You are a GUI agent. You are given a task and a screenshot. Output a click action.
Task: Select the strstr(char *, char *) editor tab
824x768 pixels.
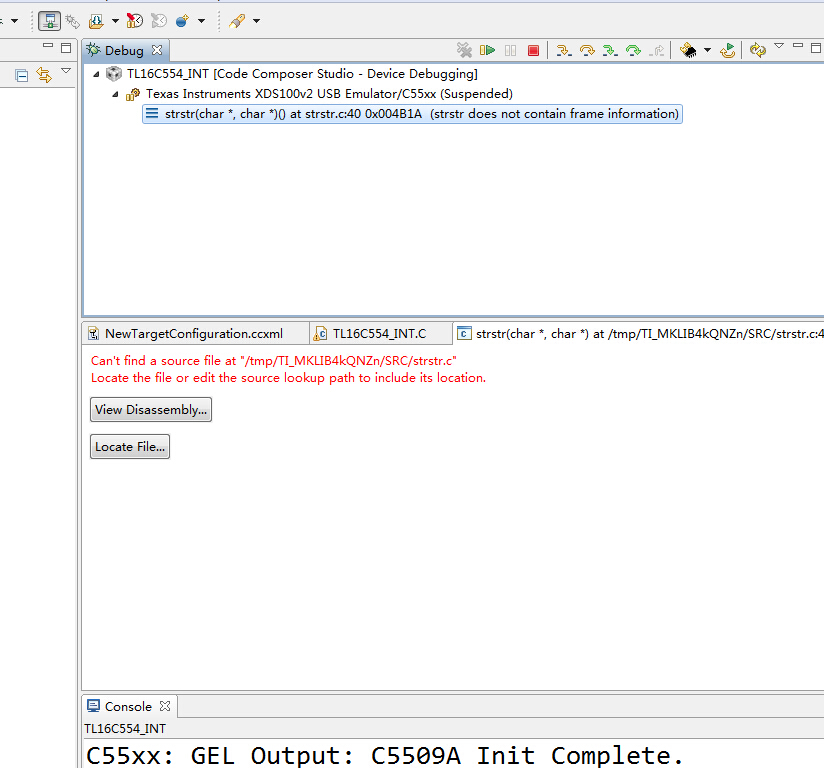click(x=638, y=334)
